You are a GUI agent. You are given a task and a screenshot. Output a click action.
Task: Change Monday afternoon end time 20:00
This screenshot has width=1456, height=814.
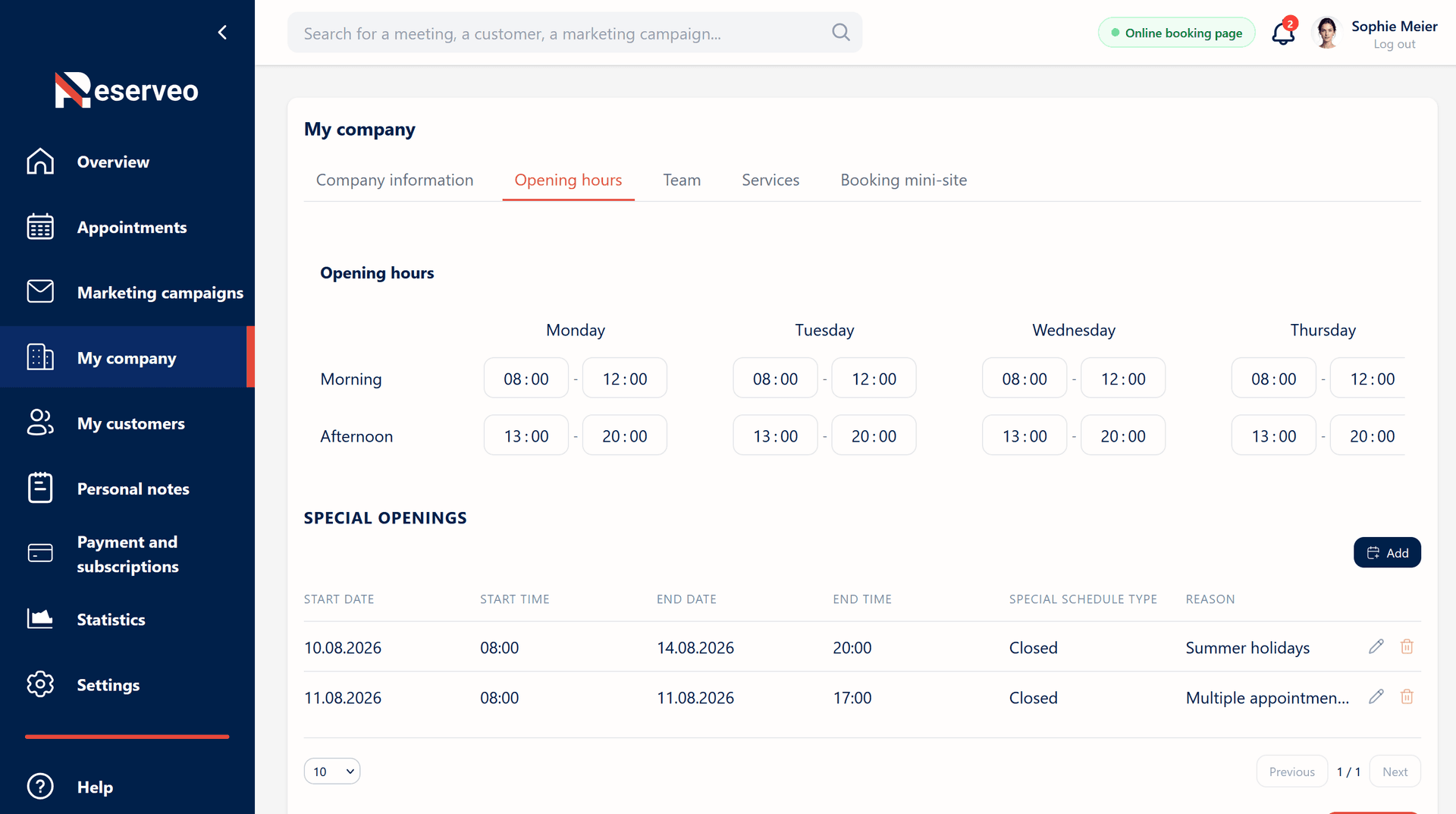625,436
